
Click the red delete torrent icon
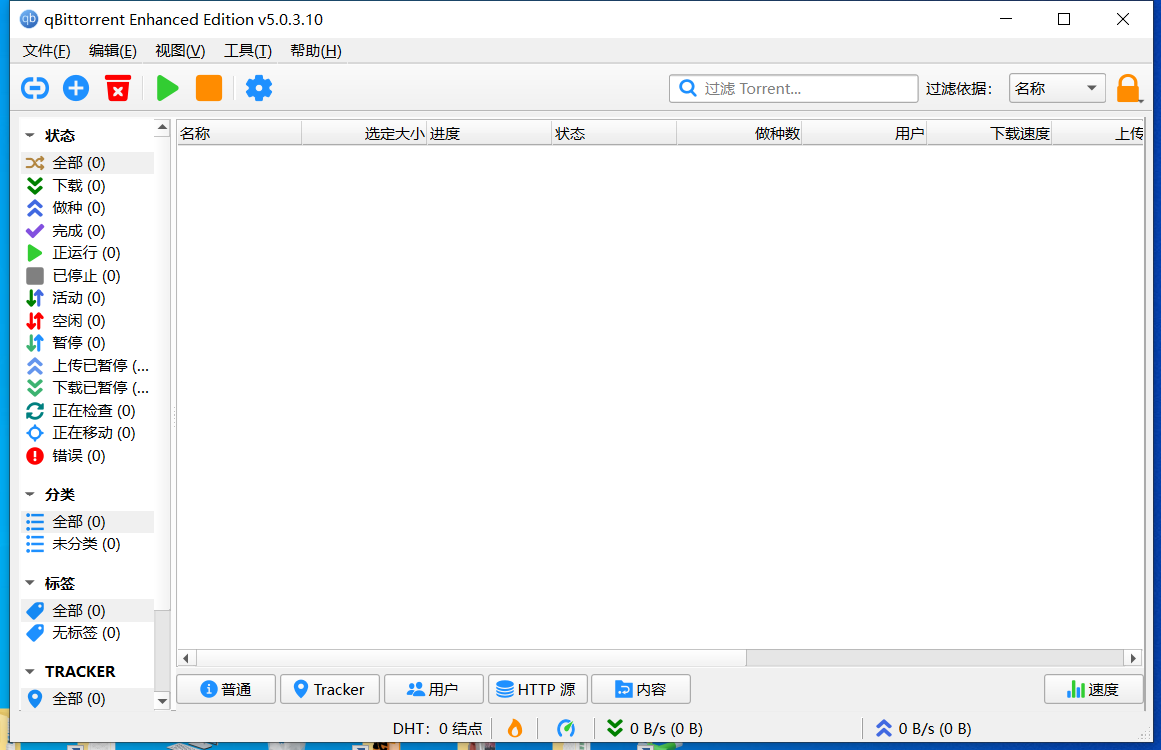tap(118, 88)
